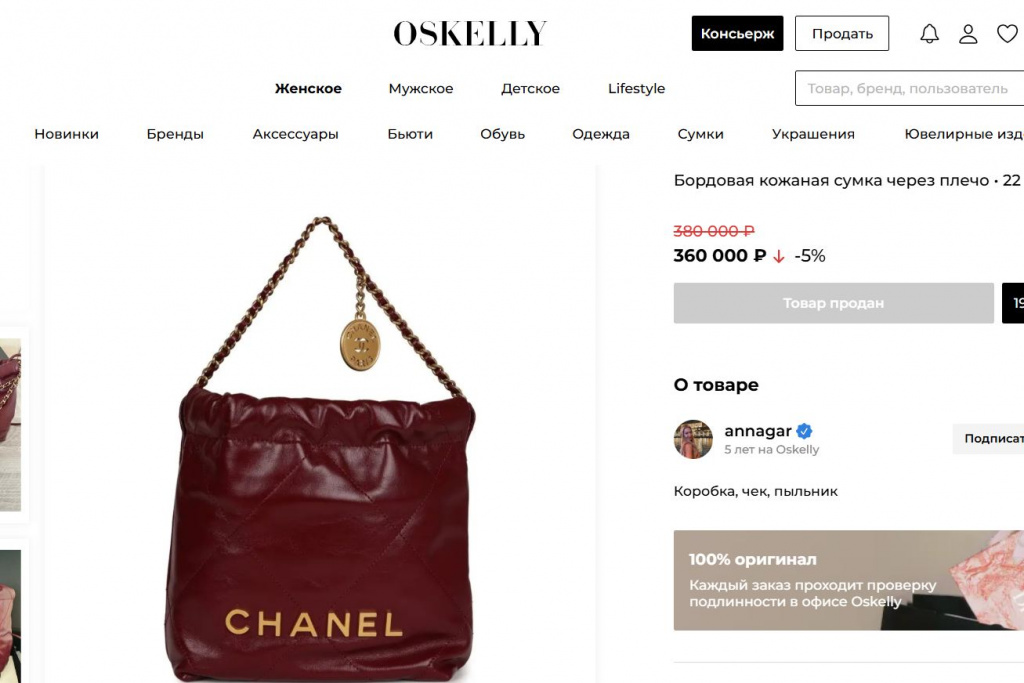1024x683 pixels.
Task: Open the Детское section
Action: tap(530, 88)
